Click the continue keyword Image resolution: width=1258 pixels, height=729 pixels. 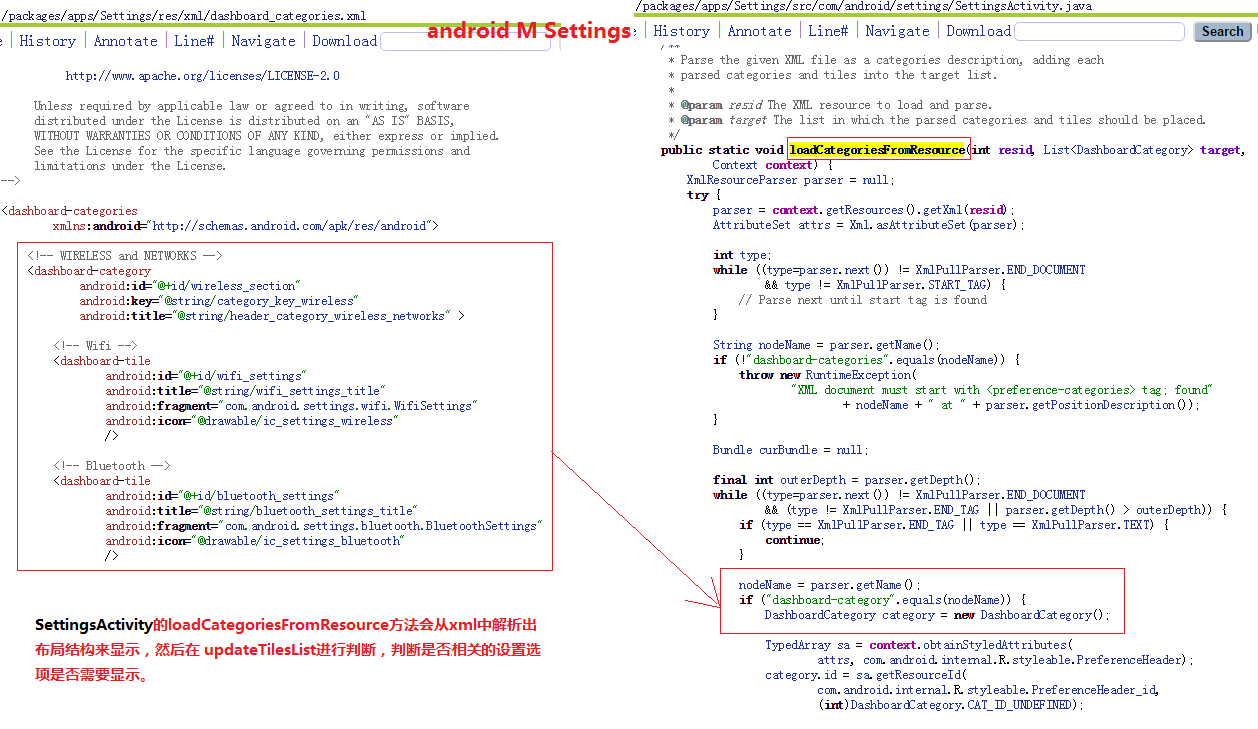792,540
